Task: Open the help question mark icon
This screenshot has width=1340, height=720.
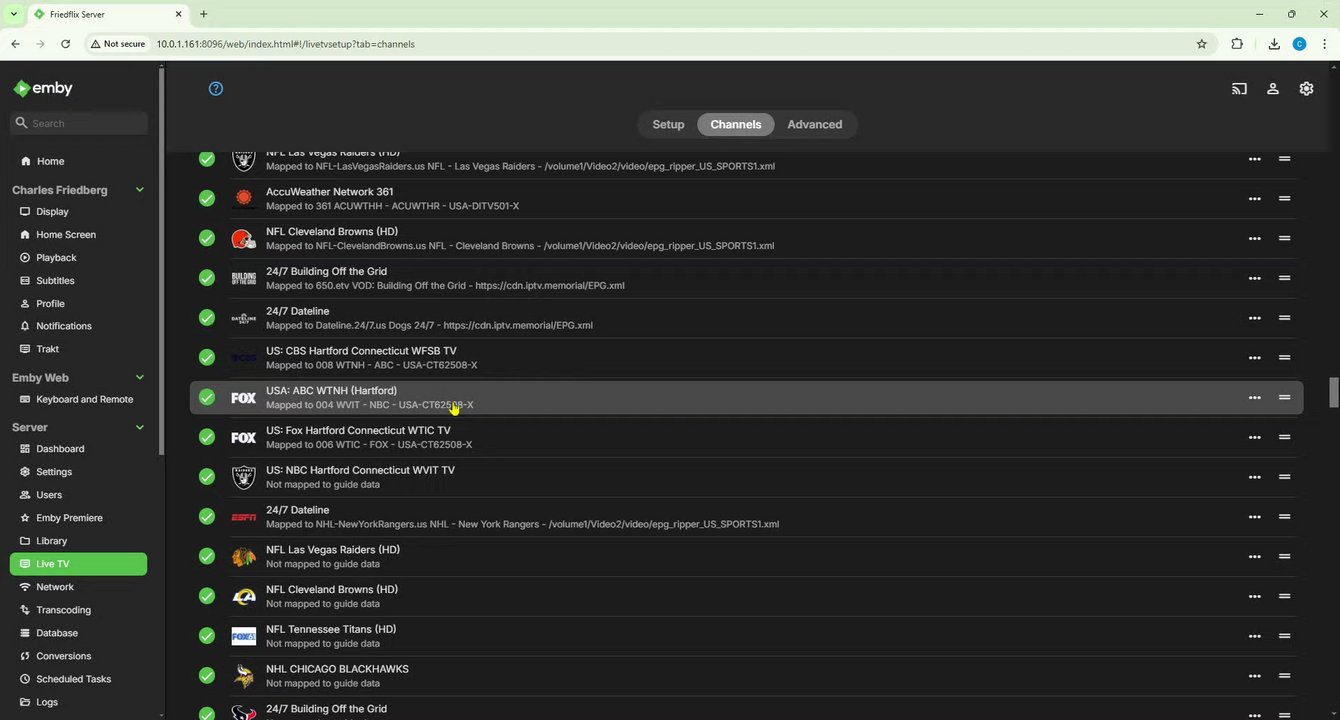Action: (x=216, y=88)
